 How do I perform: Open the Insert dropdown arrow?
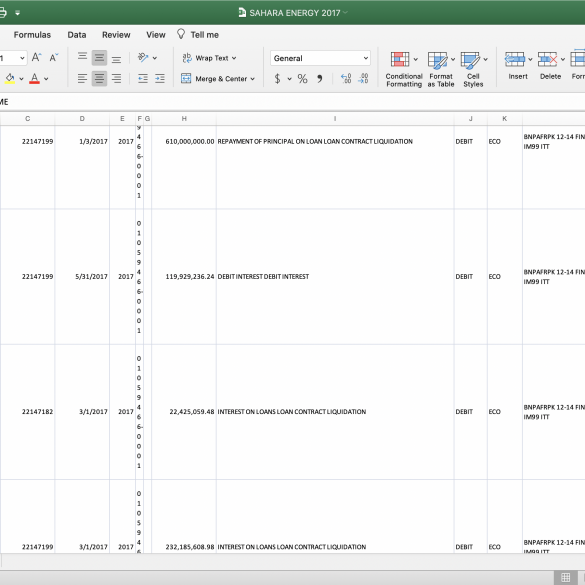pos(530,59)
